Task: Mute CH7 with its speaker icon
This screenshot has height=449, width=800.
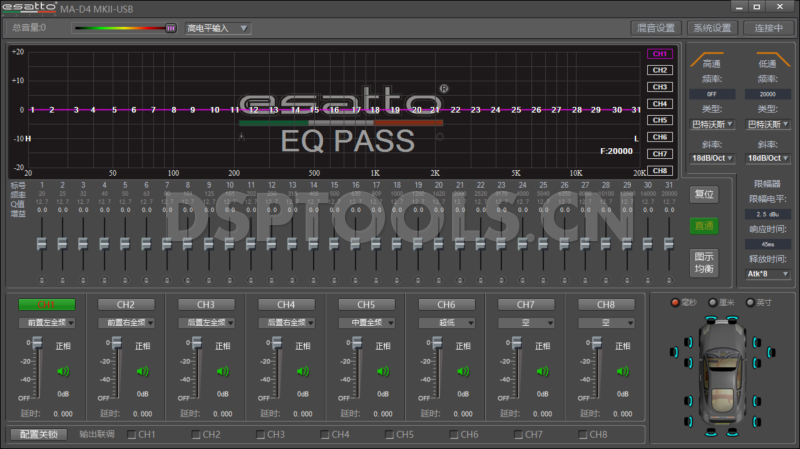Action: 542,371
